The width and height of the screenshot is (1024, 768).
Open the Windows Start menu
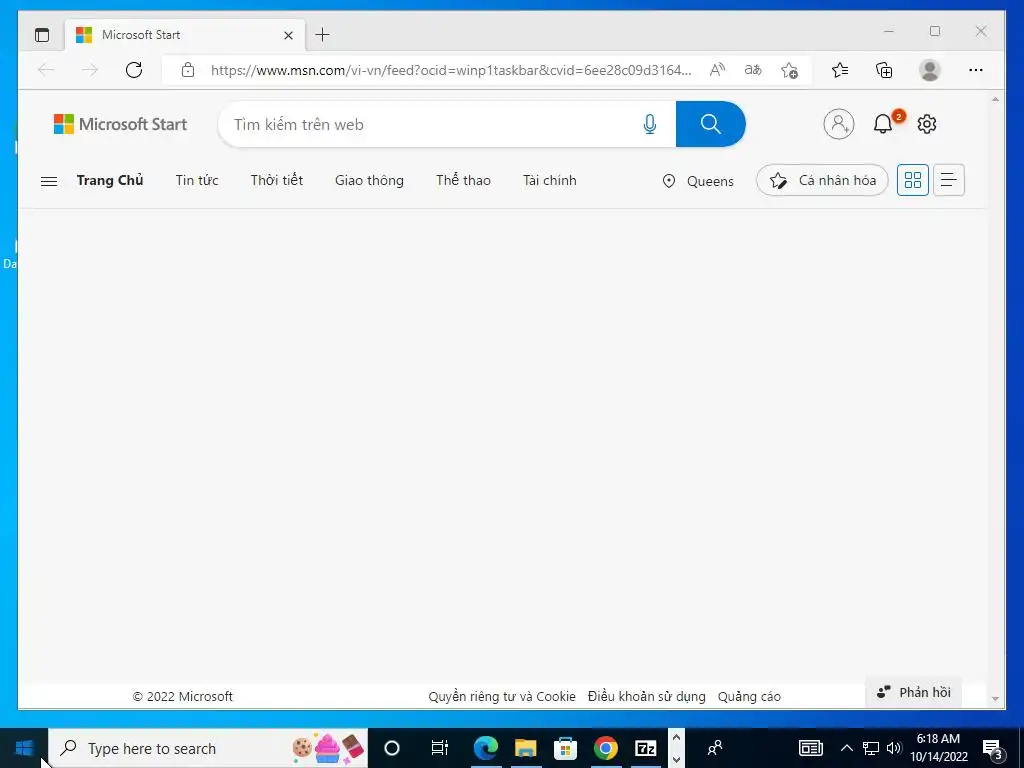(x=24, y=748)
